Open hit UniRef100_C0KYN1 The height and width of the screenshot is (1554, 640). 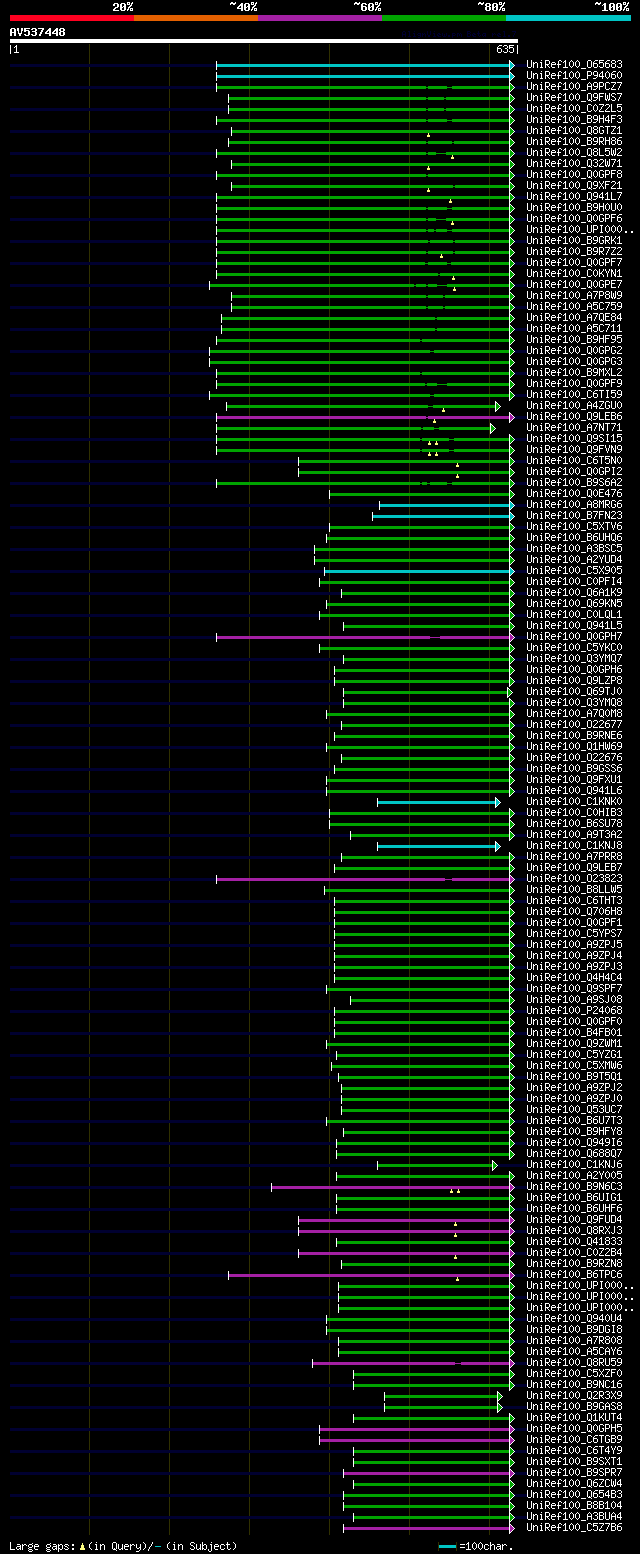[574, 273]
